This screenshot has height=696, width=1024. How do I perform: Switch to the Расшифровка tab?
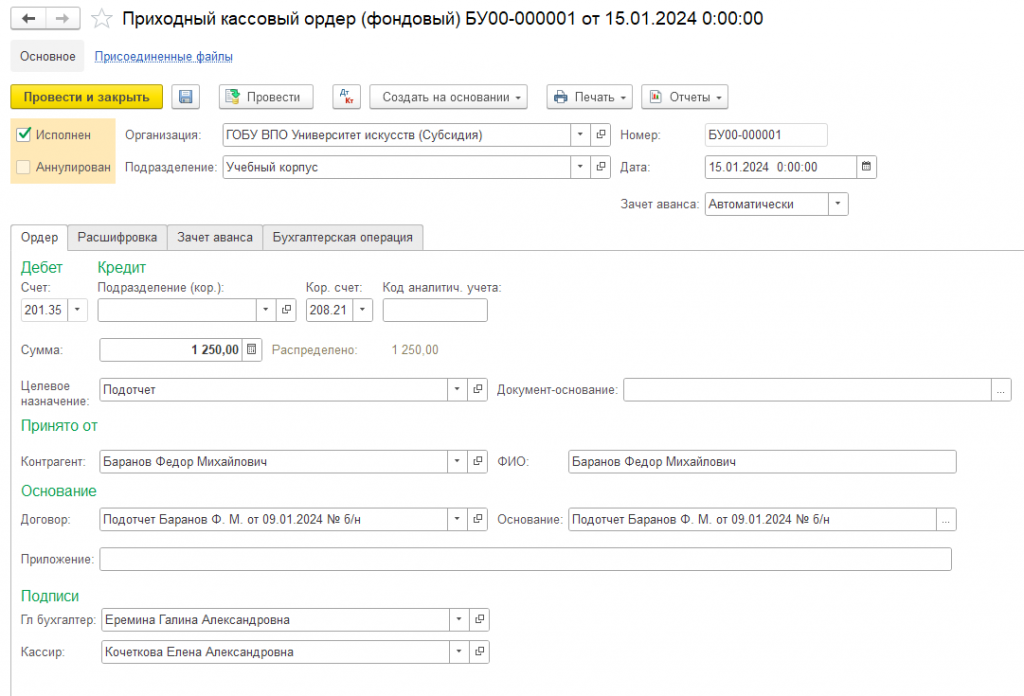coord(118,238)
